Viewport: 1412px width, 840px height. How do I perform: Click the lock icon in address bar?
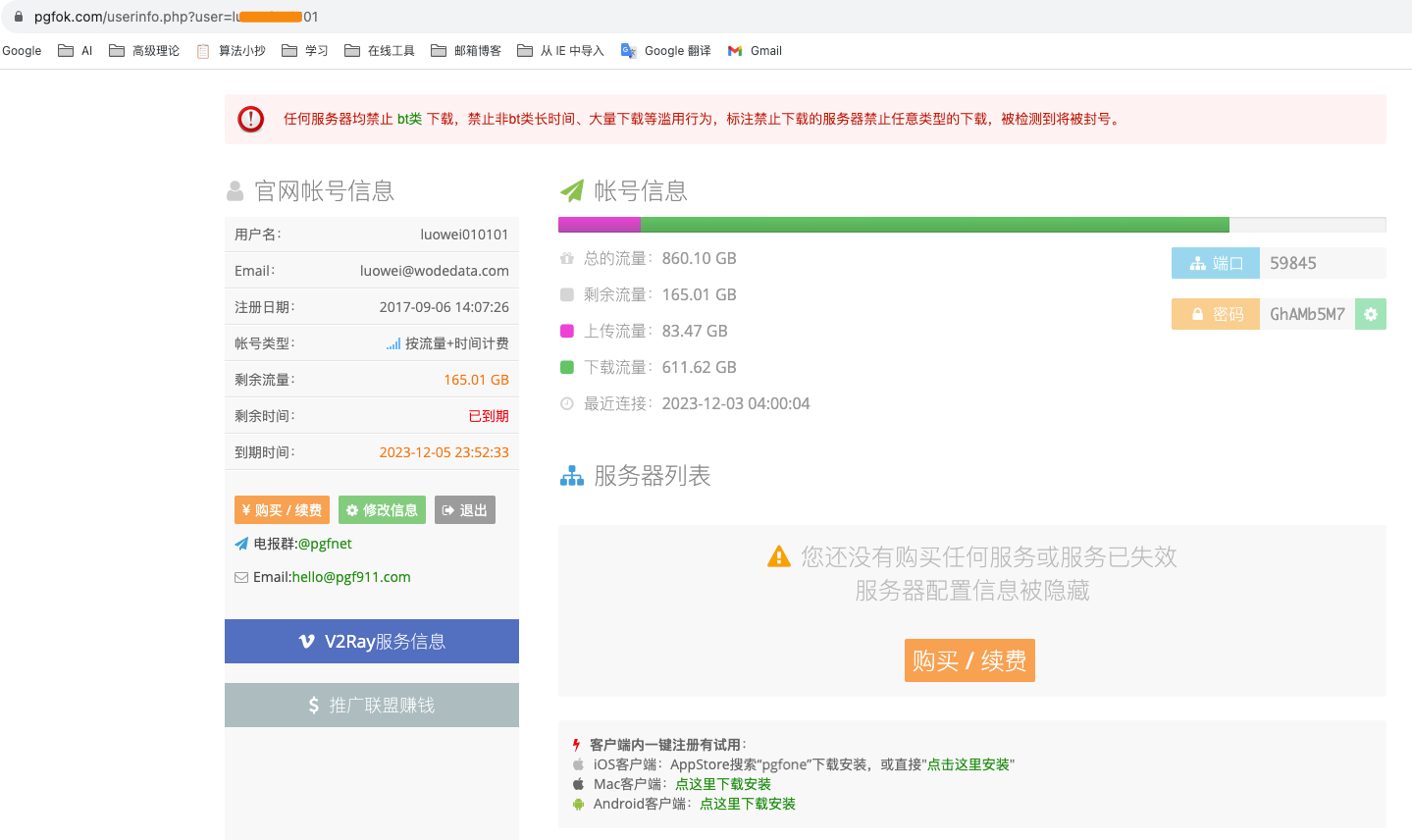pos(18,17)
